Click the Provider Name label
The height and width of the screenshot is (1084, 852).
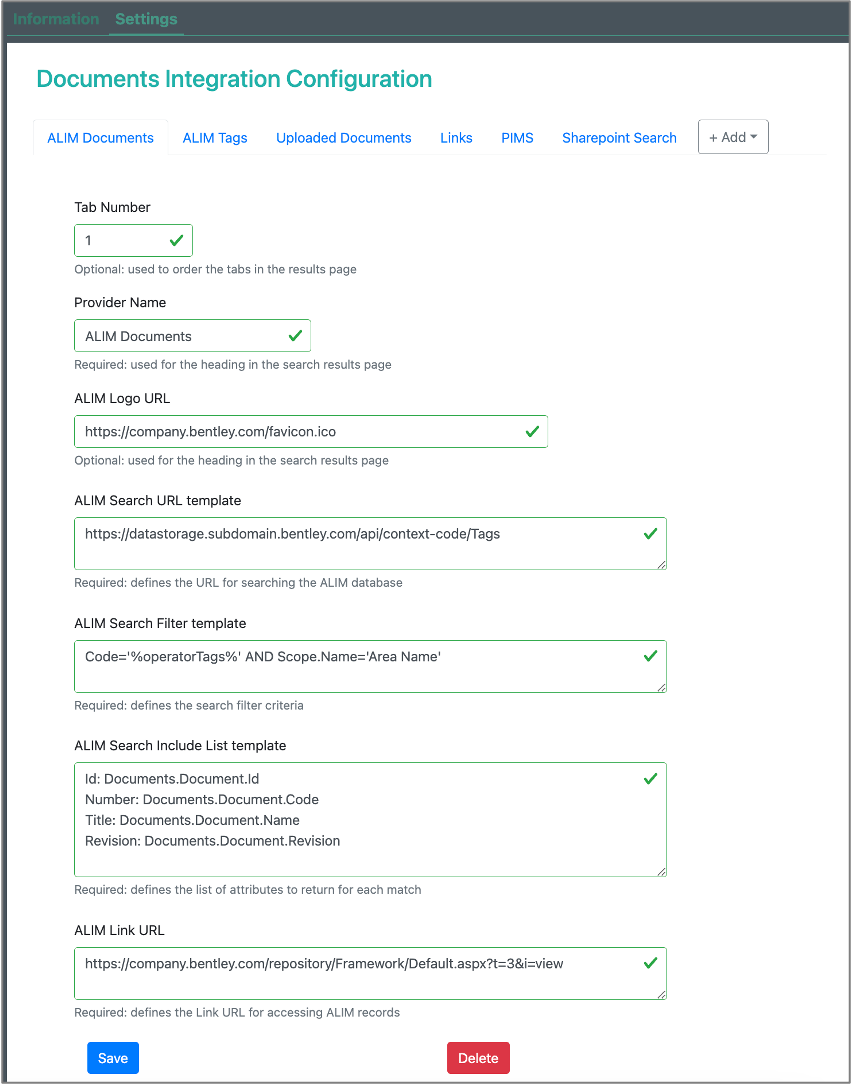[120, 302]
